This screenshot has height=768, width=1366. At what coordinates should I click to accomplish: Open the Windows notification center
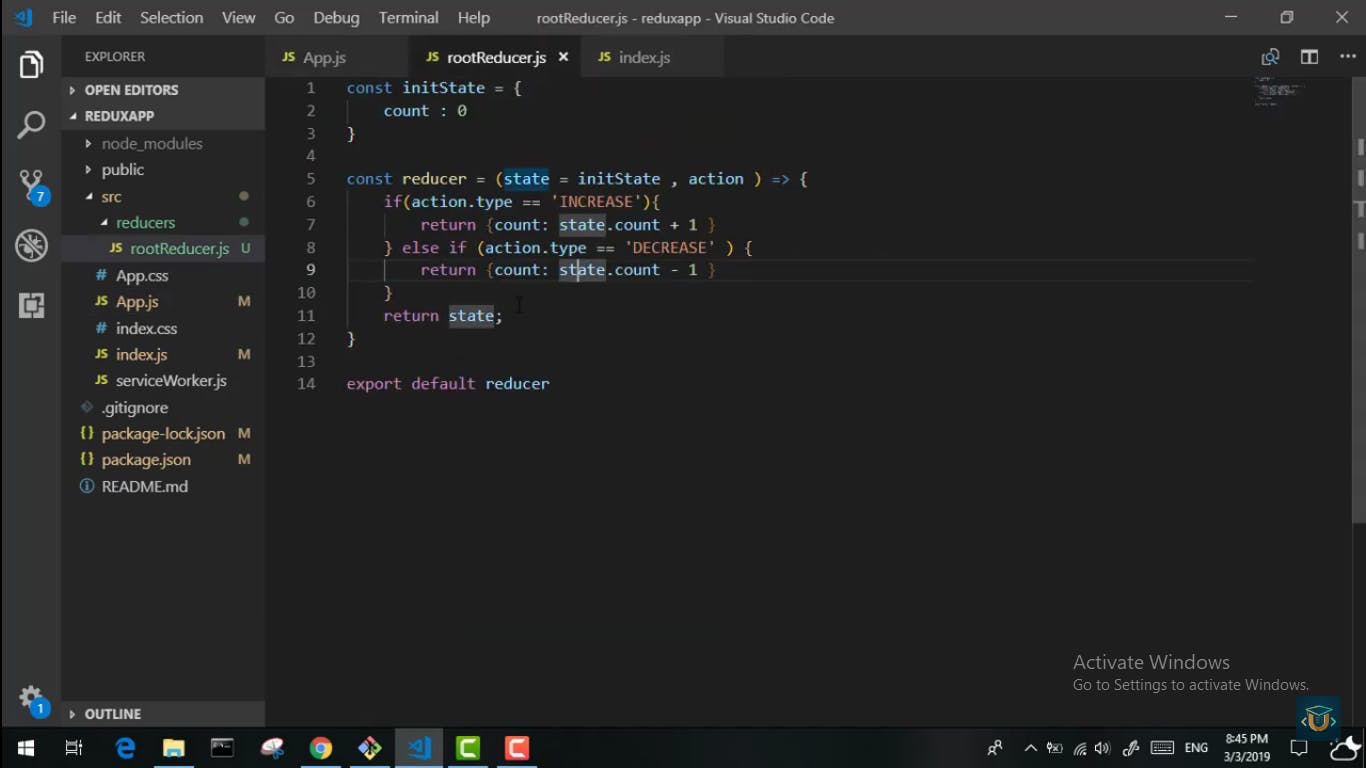(1299, 748)
